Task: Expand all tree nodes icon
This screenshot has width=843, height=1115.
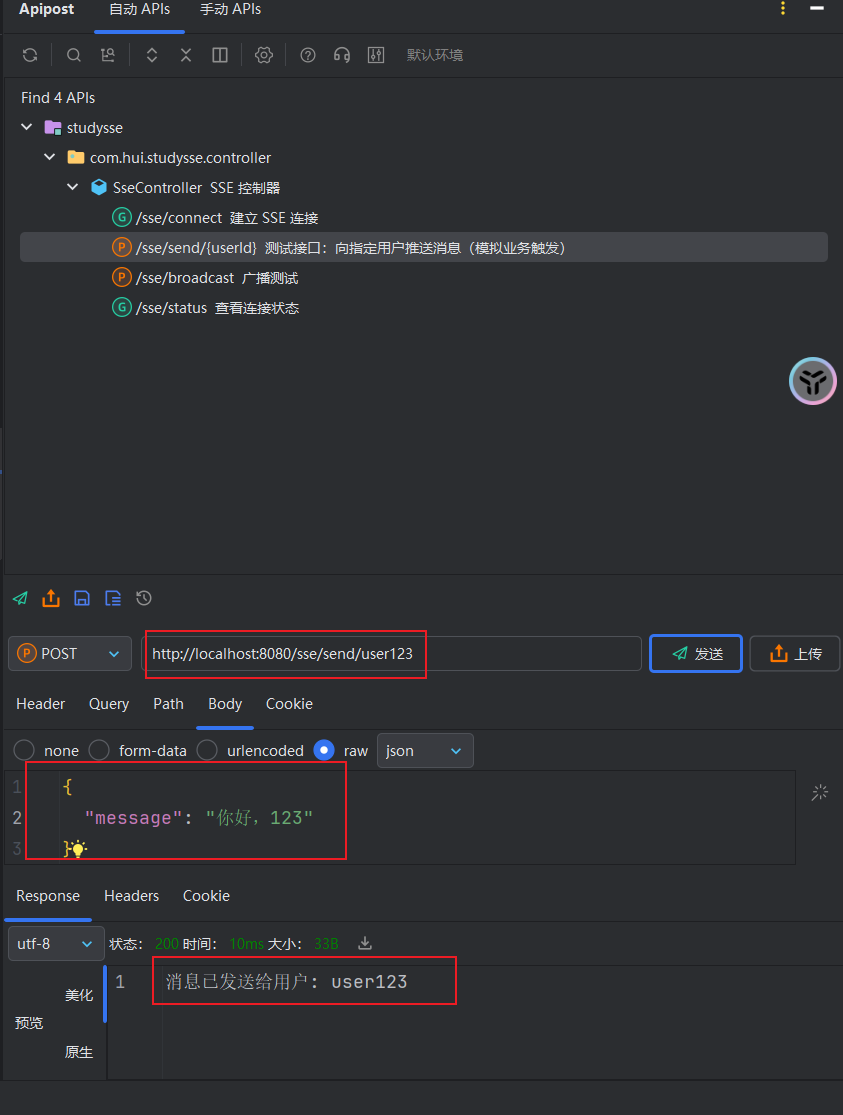Action: [x=152, y=55]
